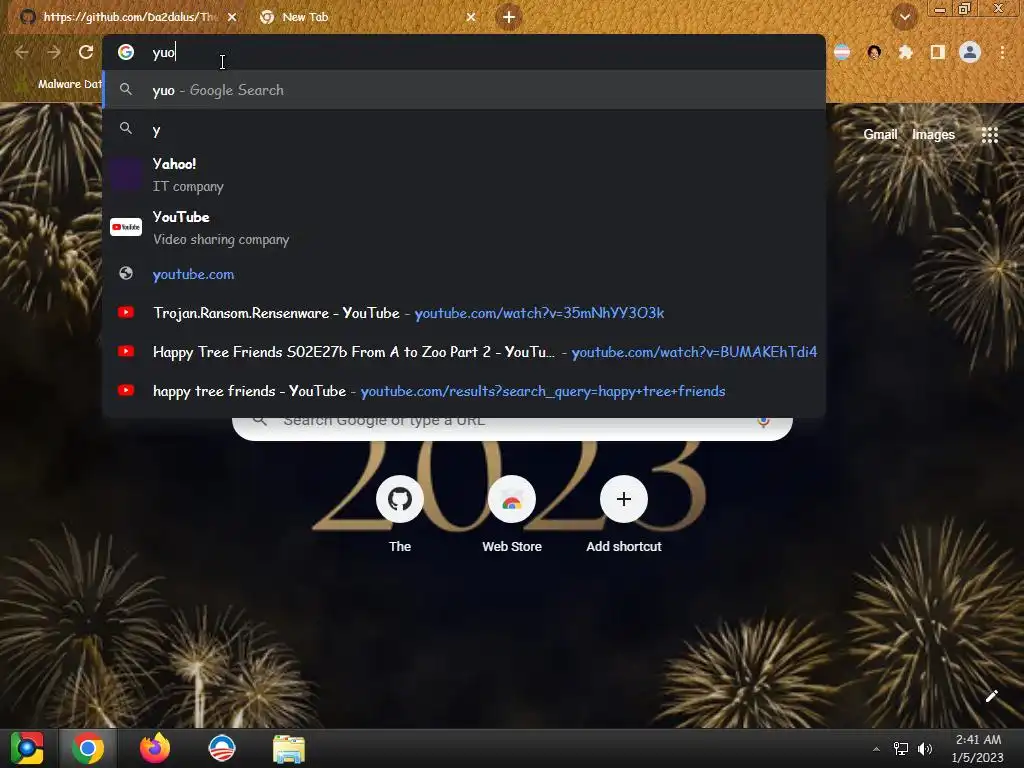Click the Google G icon in omnibox

(125, 52)
